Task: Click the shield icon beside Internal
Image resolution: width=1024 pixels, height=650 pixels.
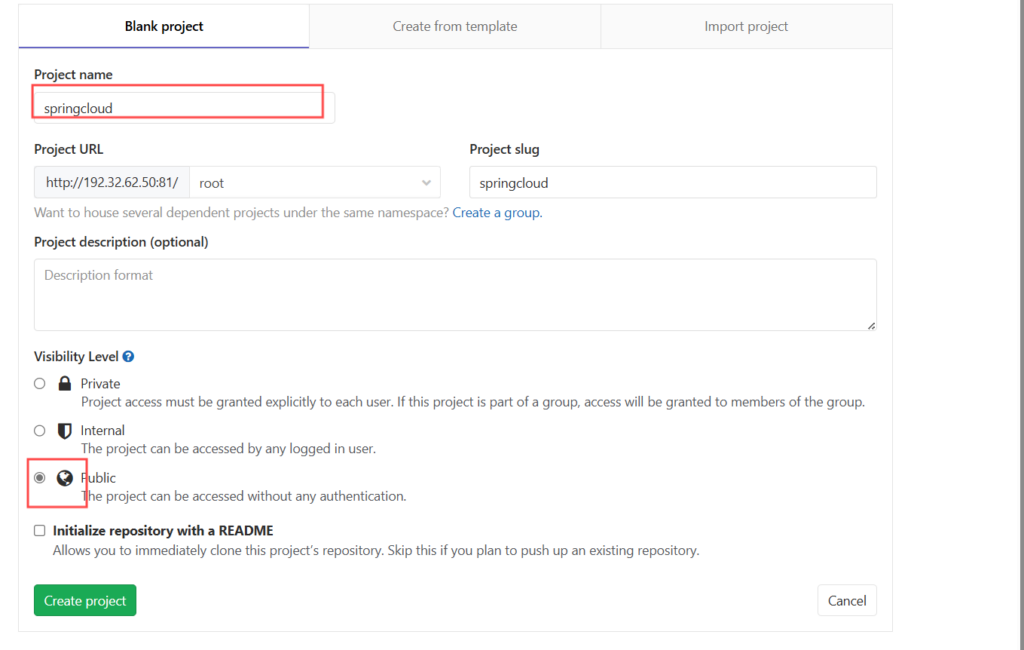Action: click(x=65, y=431)
